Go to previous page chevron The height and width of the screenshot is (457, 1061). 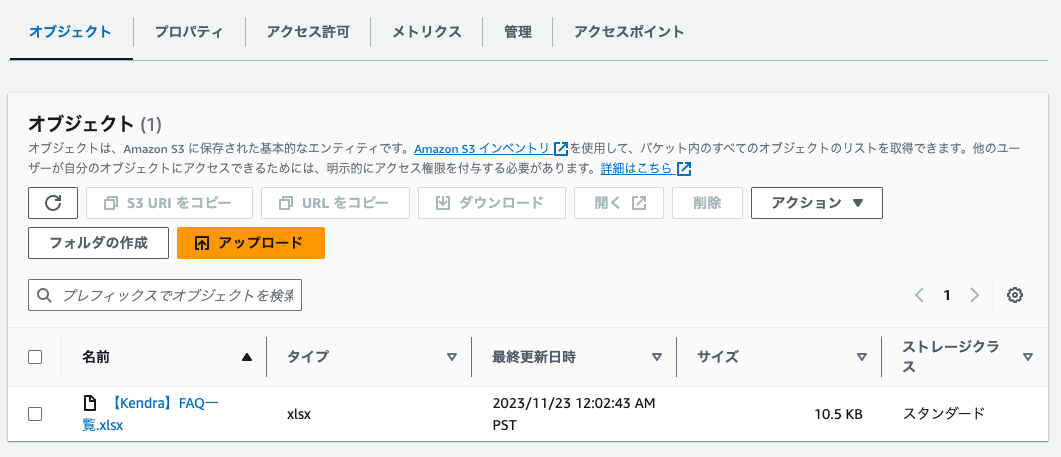[x=920, y=295]
